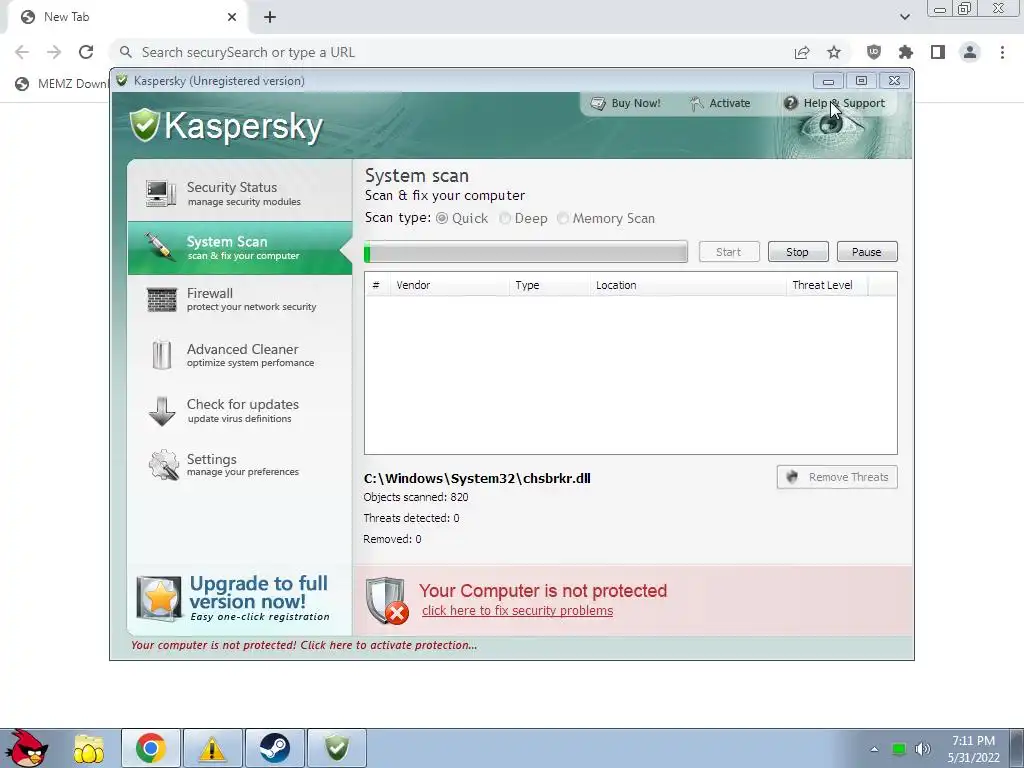Bookmark this tab with star icon
1024x768 pixels.
point(834,52)
